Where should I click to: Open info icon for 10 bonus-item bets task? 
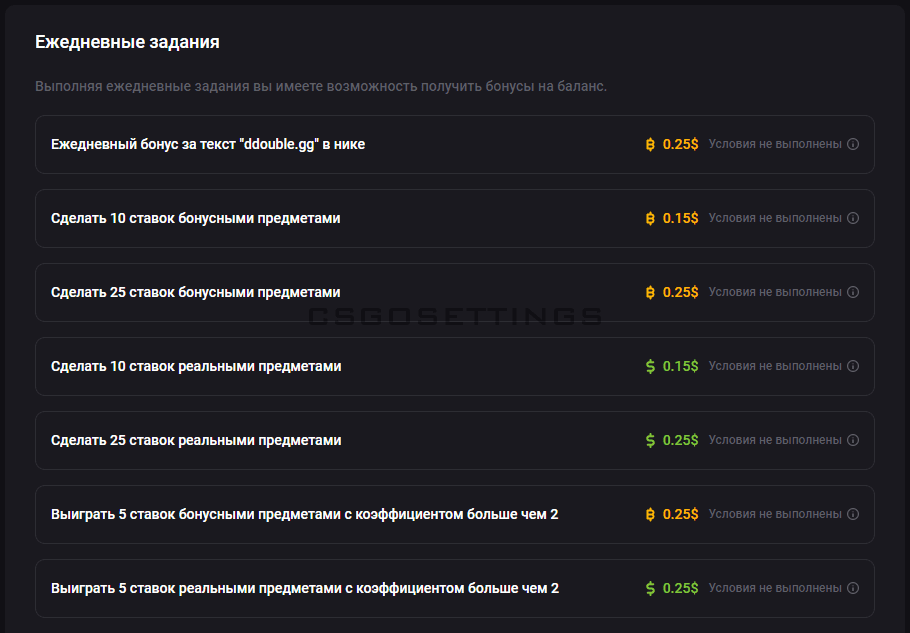[x=853, y=218]
